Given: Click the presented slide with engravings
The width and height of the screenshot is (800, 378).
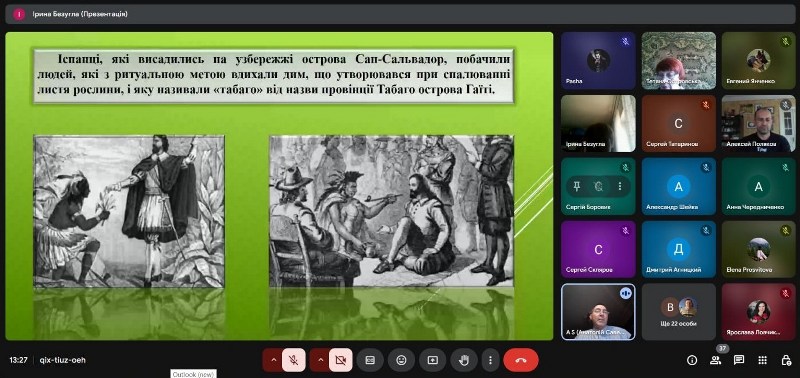Looking at the screenshot, I should [279, 186].
